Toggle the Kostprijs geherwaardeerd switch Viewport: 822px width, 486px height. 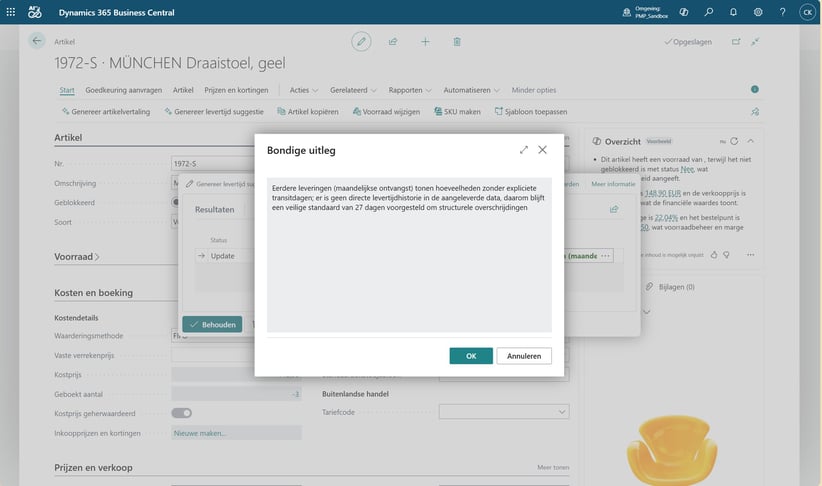(x=181, y=413)
